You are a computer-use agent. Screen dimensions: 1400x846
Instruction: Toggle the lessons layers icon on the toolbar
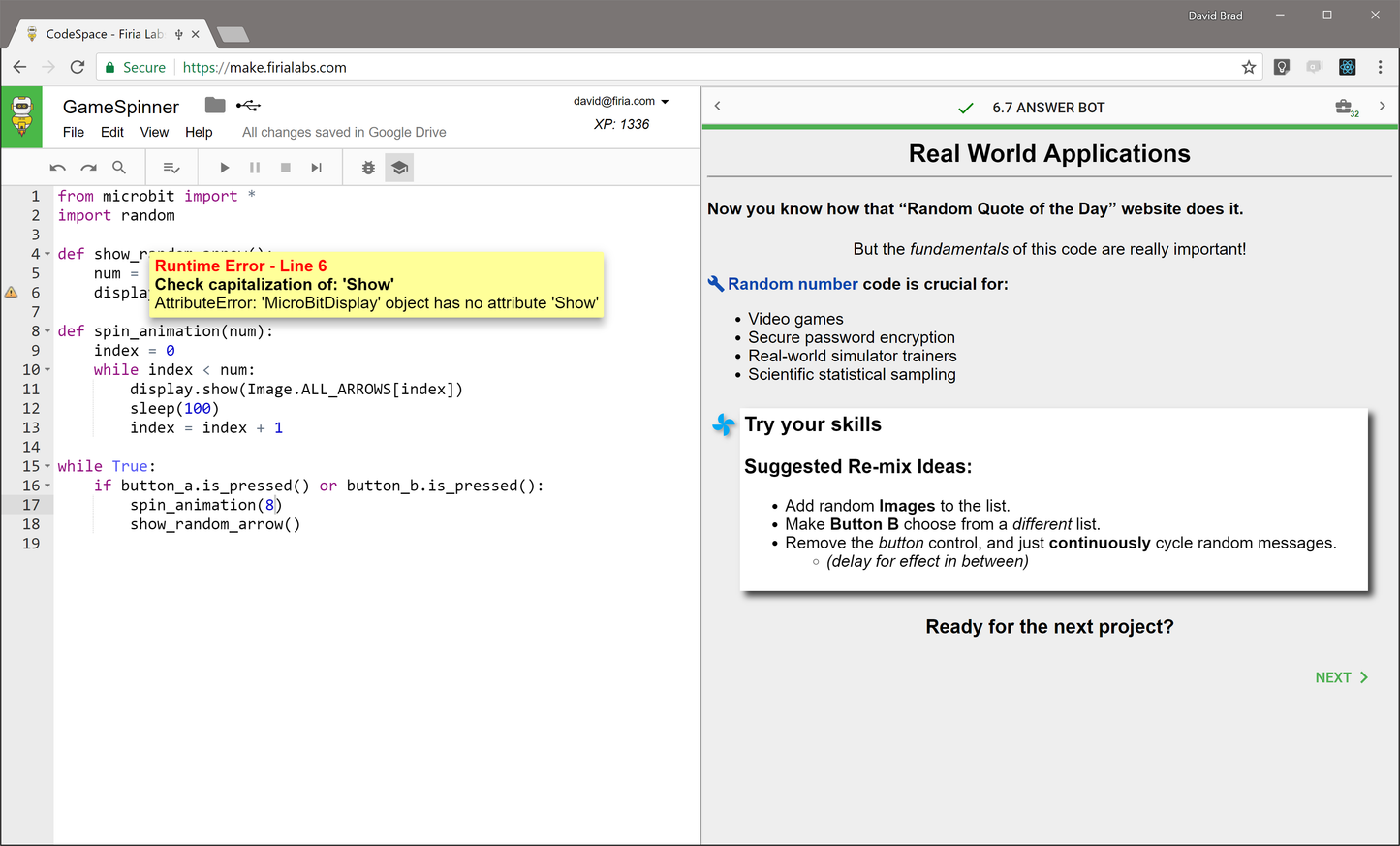[399, 167]
